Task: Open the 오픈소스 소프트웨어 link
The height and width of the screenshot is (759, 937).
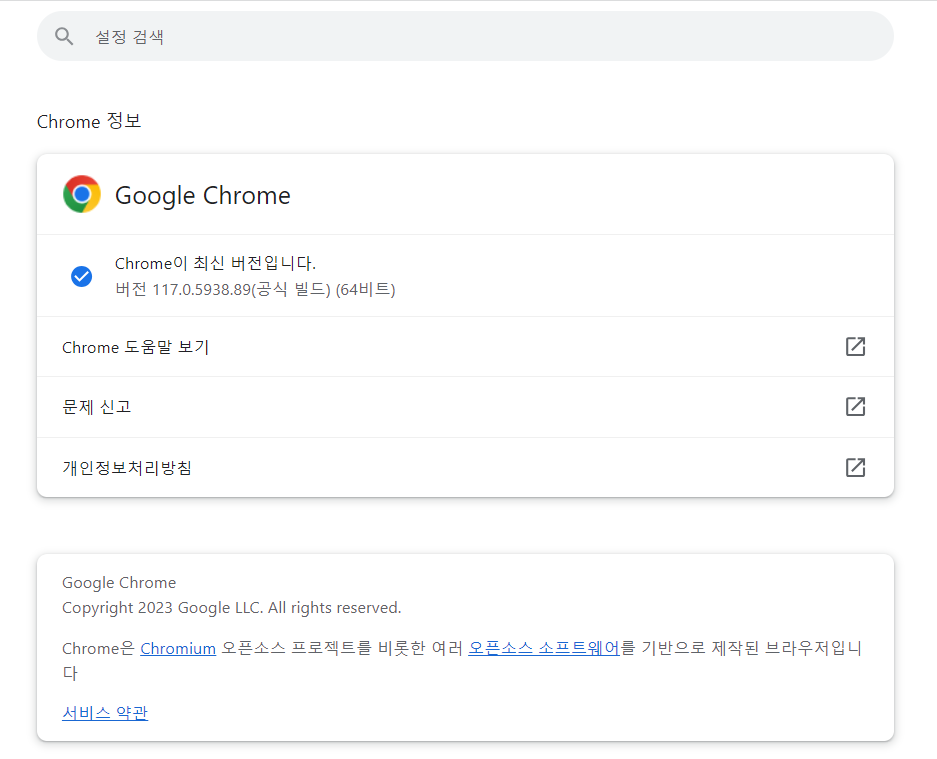Action: (544, 648)
